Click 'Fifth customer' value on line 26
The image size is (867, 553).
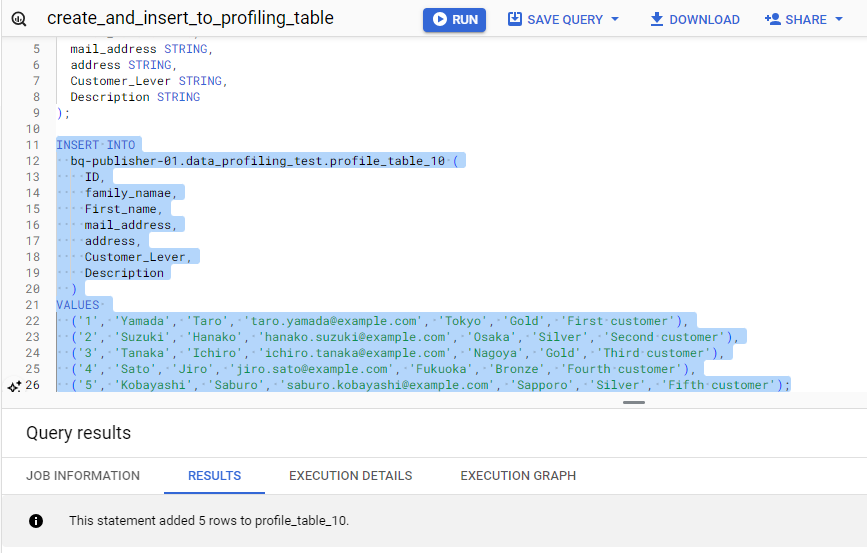click(719, 385)
